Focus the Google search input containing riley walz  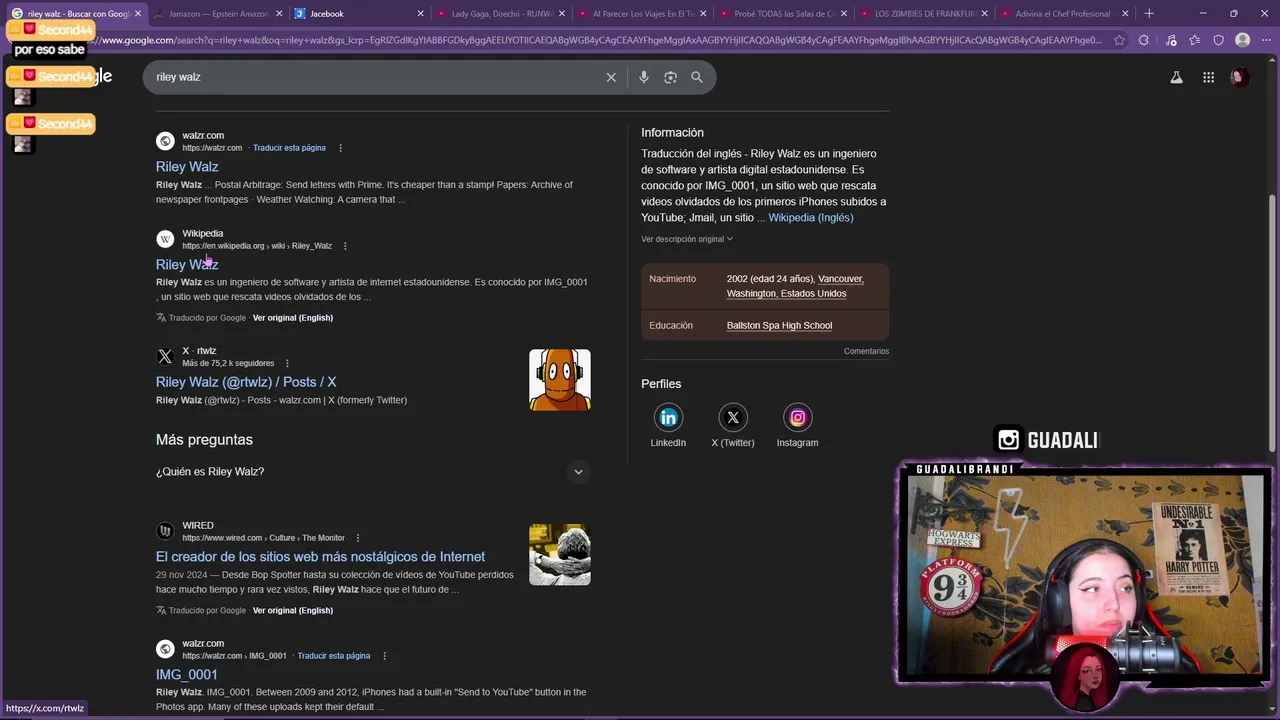[x=375, y=77]
